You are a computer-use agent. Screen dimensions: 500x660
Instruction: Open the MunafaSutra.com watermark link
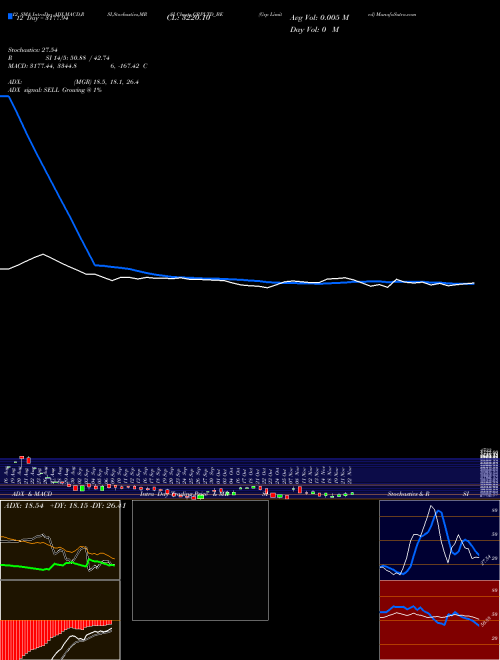[x=392, y=14]
